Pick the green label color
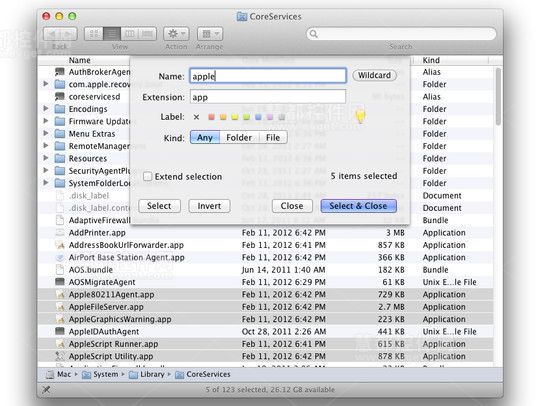The height and width of the screenshot is (406, 540). pyautogui.click(x=247, y=117)
